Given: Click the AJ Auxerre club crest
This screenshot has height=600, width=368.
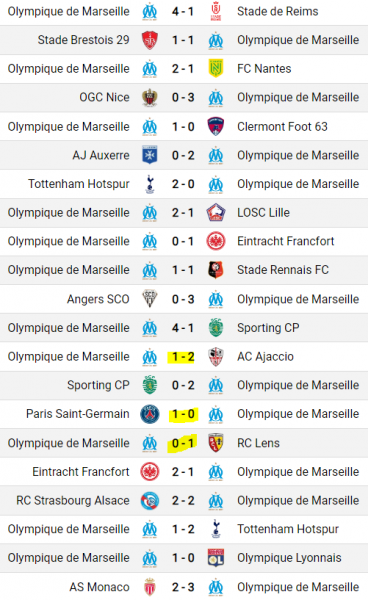Looking at the screenshot, I should (150, 155).
